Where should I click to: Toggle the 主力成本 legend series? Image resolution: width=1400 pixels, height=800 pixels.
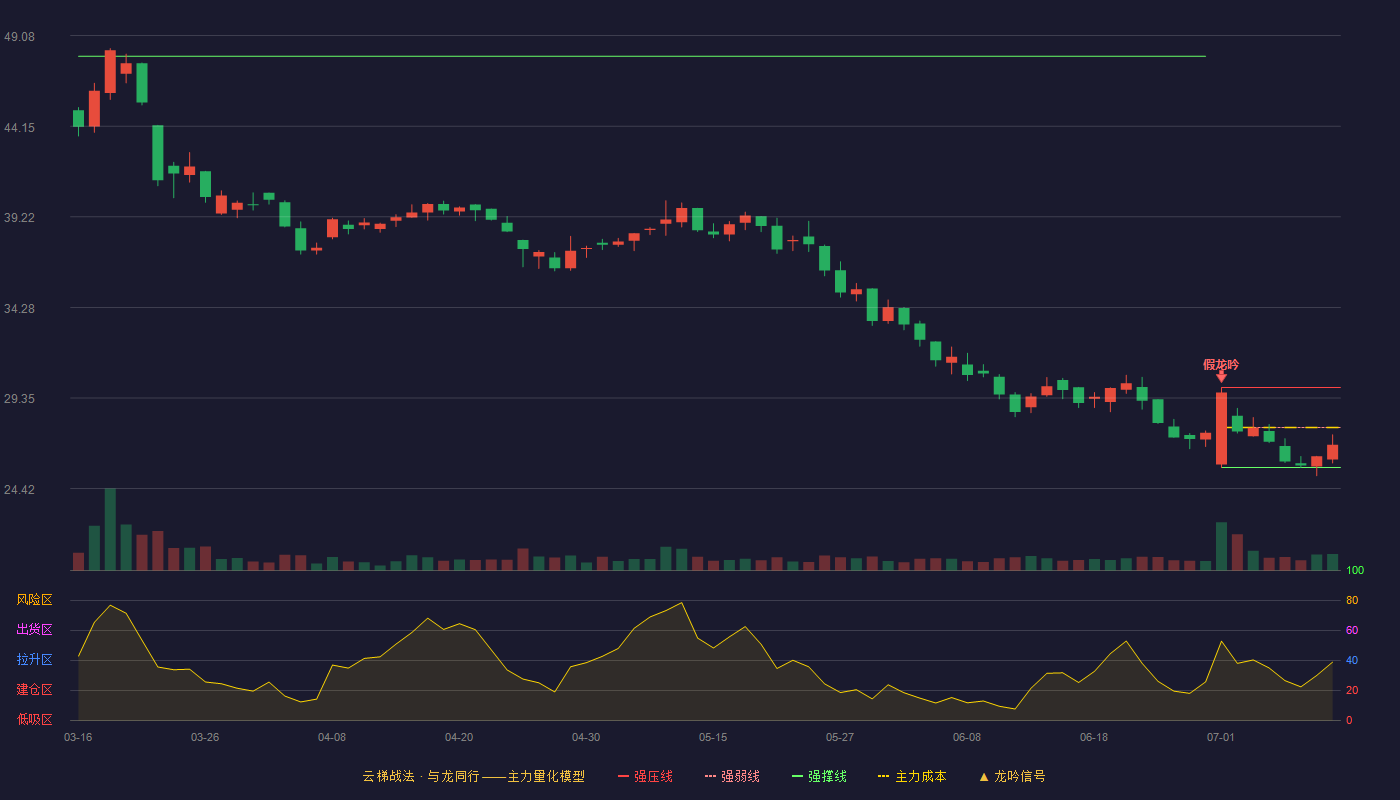point(920,777)
